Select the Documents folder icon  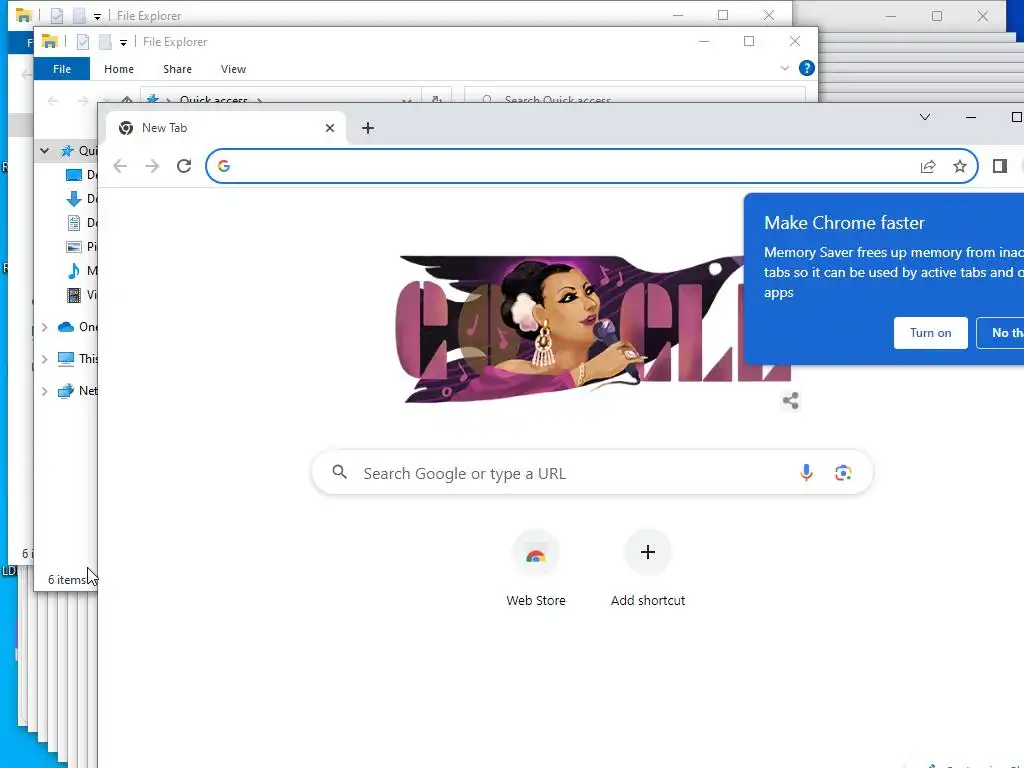(x=74, y=223)
